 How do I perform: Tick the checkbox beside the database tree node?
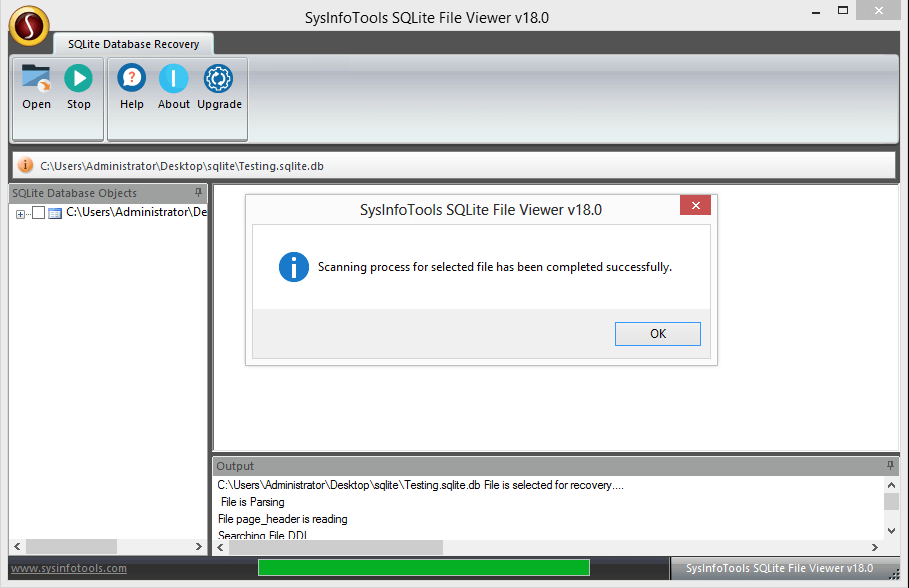pos(38,213)
